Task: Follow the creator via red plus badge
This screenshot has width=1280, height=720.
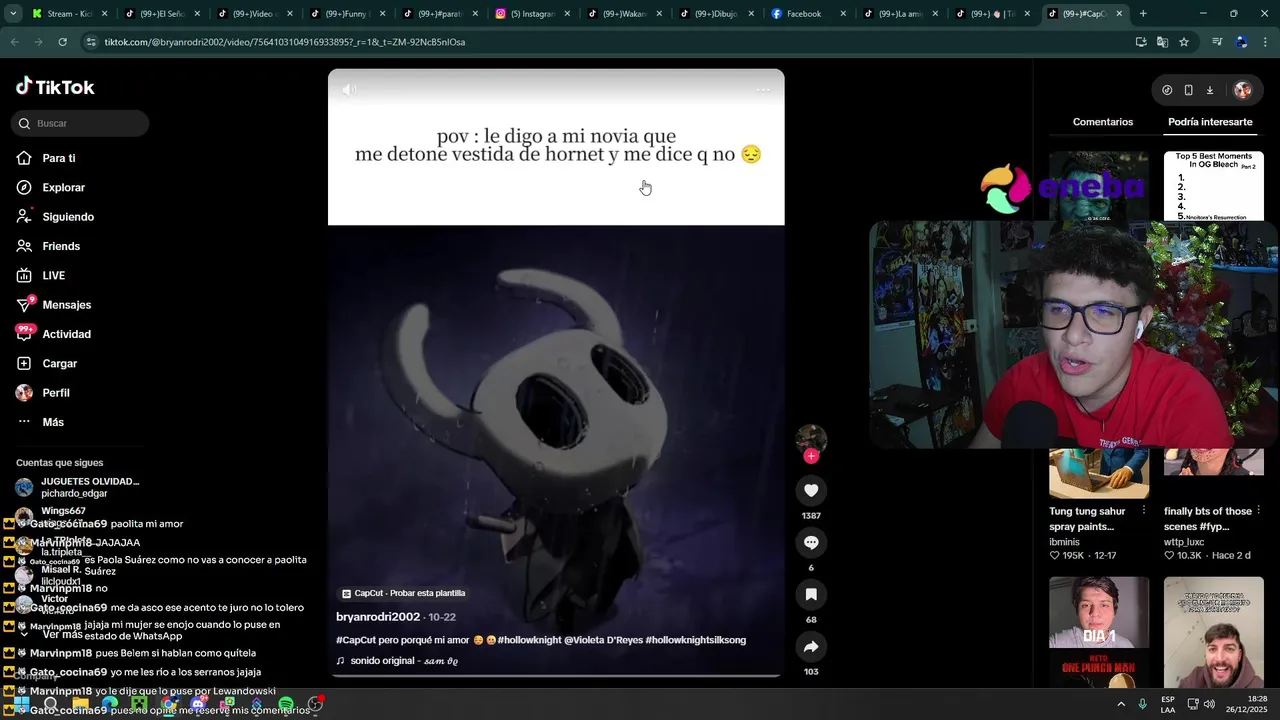Action: (811, 456)
